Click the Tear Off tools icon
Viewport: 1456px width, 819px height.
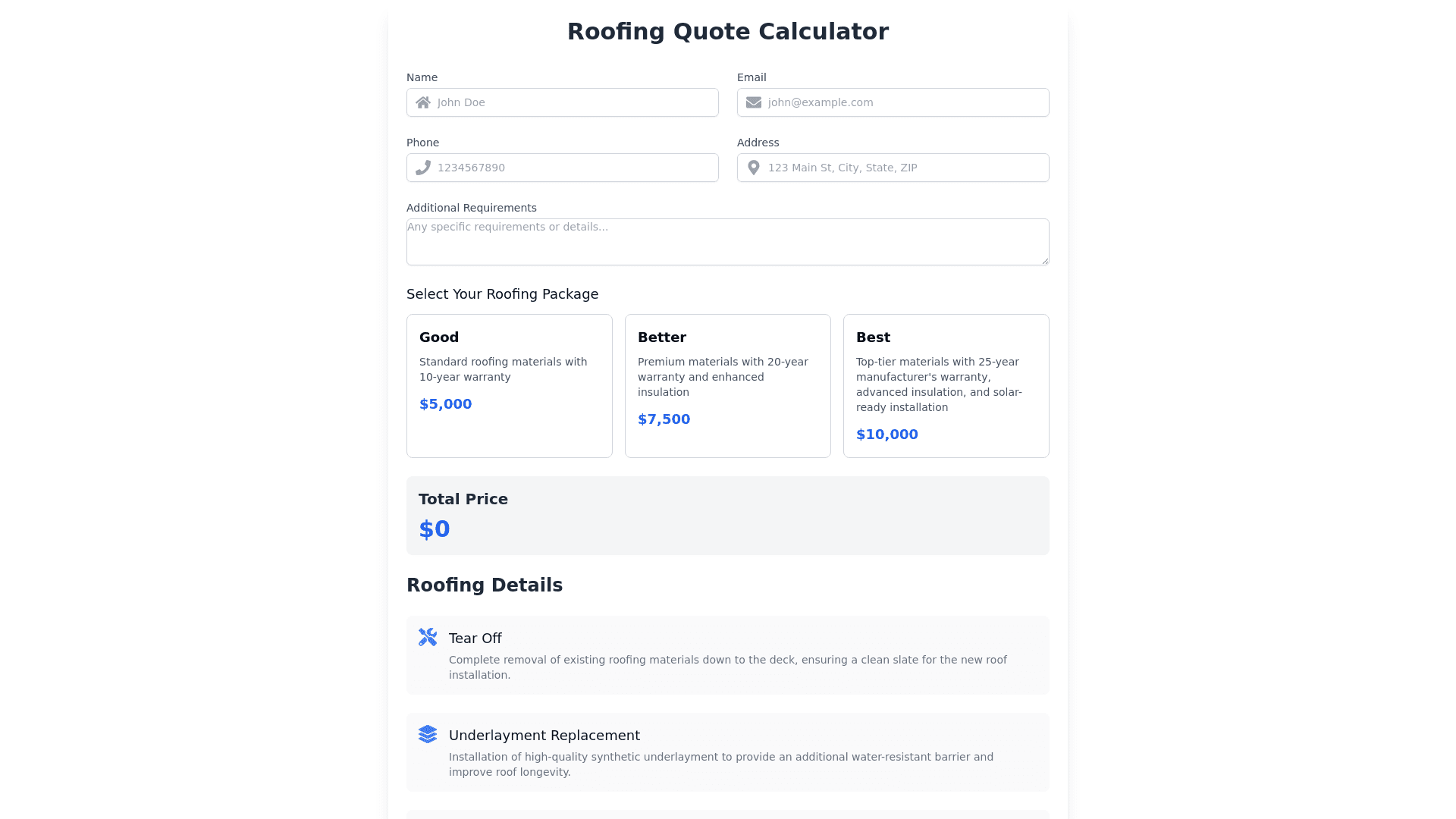click(428, 637)
